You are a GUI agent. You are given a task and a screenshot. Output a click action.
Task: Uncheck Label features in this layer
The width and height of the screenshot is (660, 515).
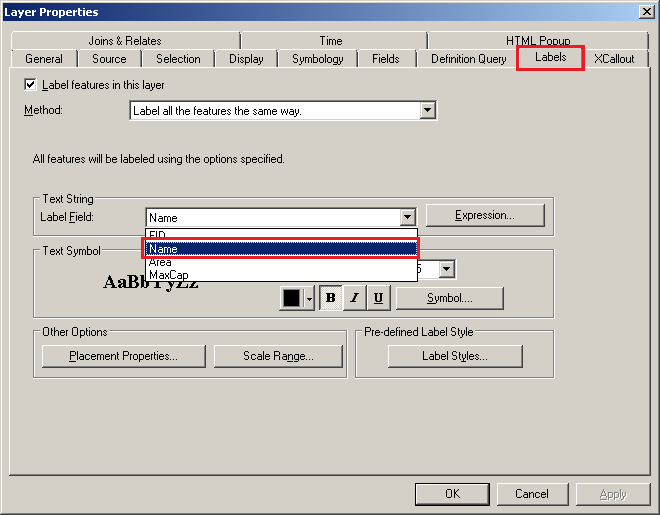point(30,85)
